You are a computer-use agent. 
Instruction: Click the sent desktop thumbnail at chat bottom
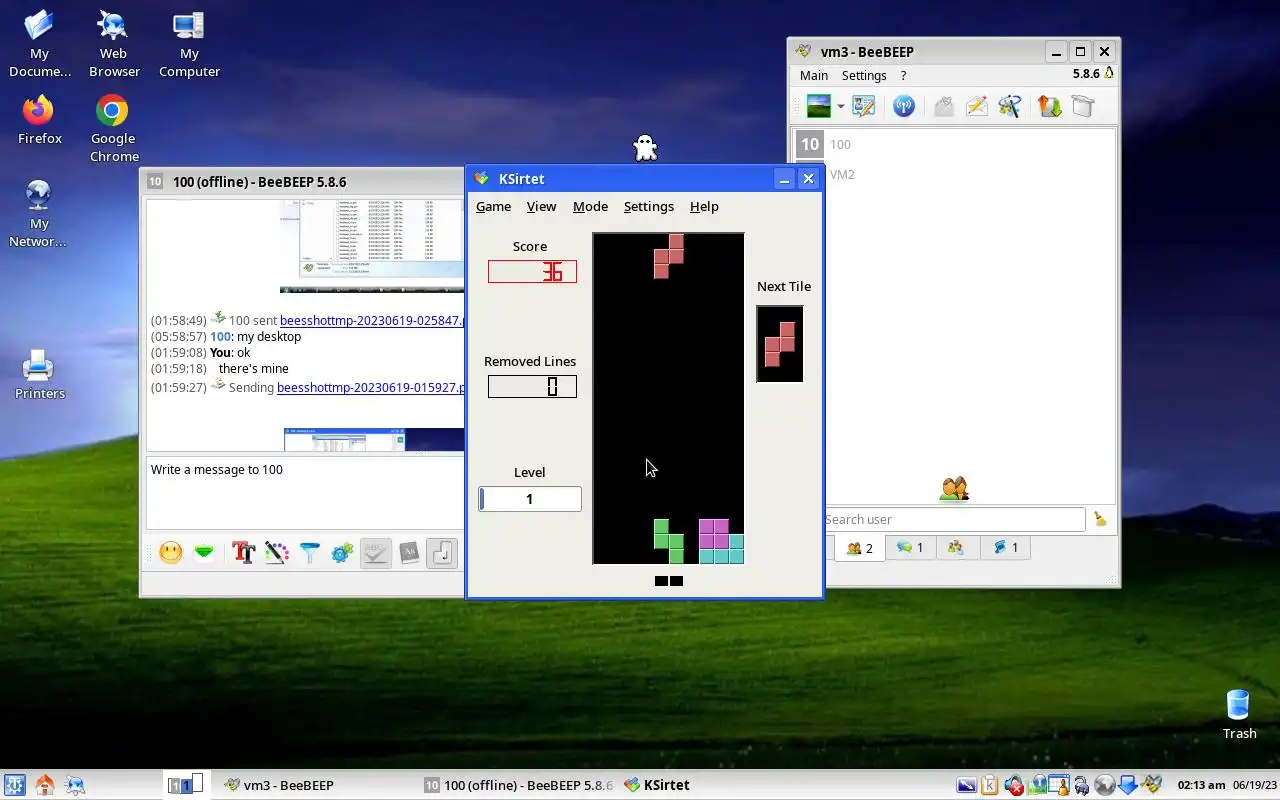coord(374,440)
